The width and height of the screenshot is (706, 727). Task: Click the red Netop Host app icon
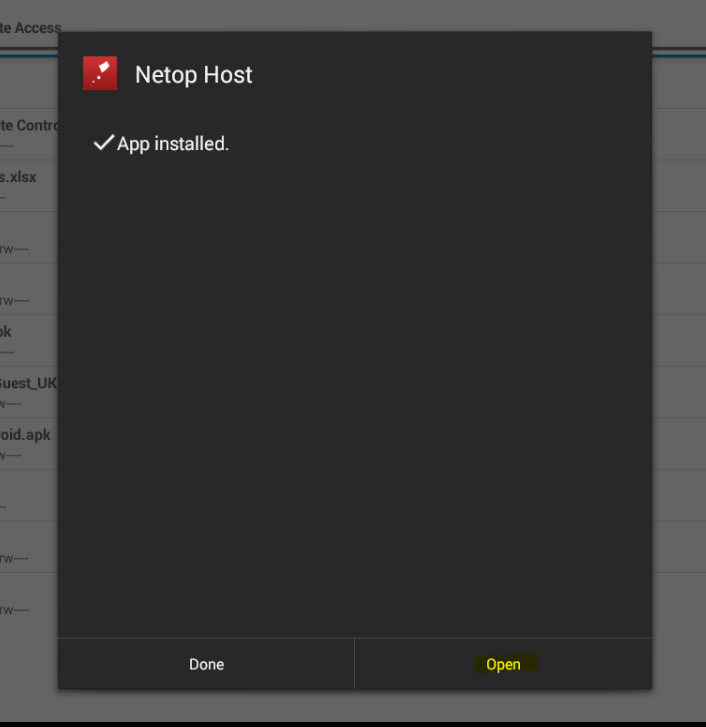tap(100, 73)
